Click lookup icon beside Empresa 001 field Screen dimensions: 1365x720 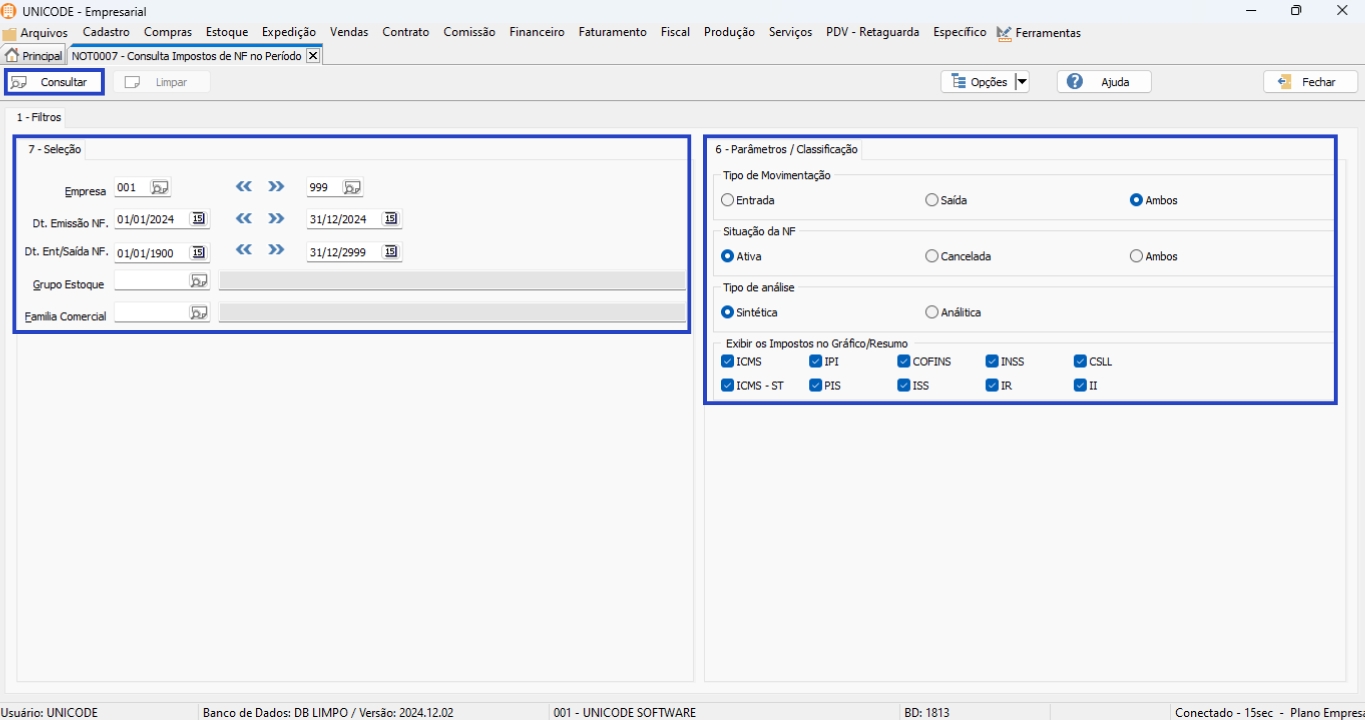click(160, 187)
